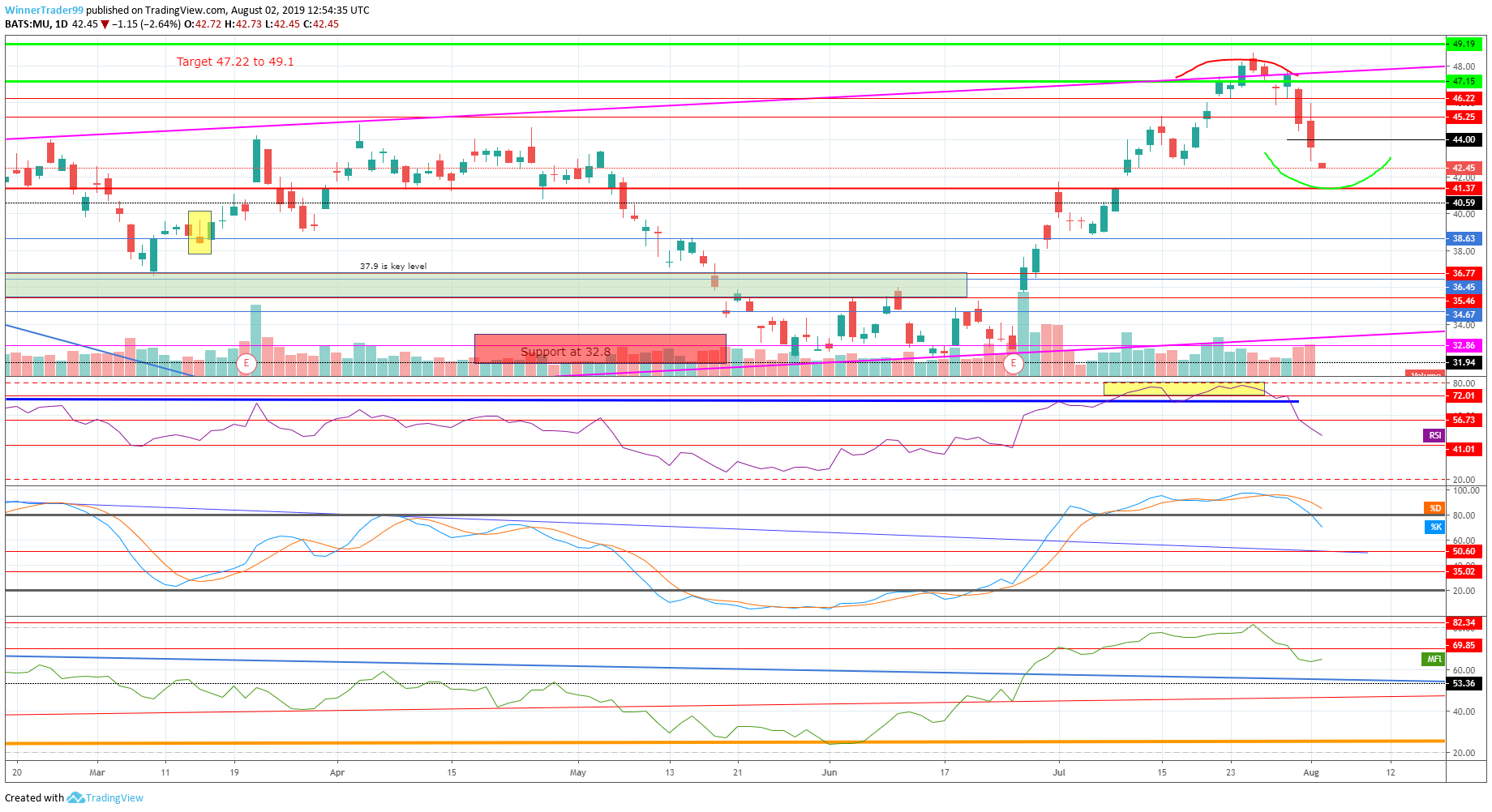Click the 'Apr' date on time axis
Screen dimensions: 1492x812
[337, 772]
